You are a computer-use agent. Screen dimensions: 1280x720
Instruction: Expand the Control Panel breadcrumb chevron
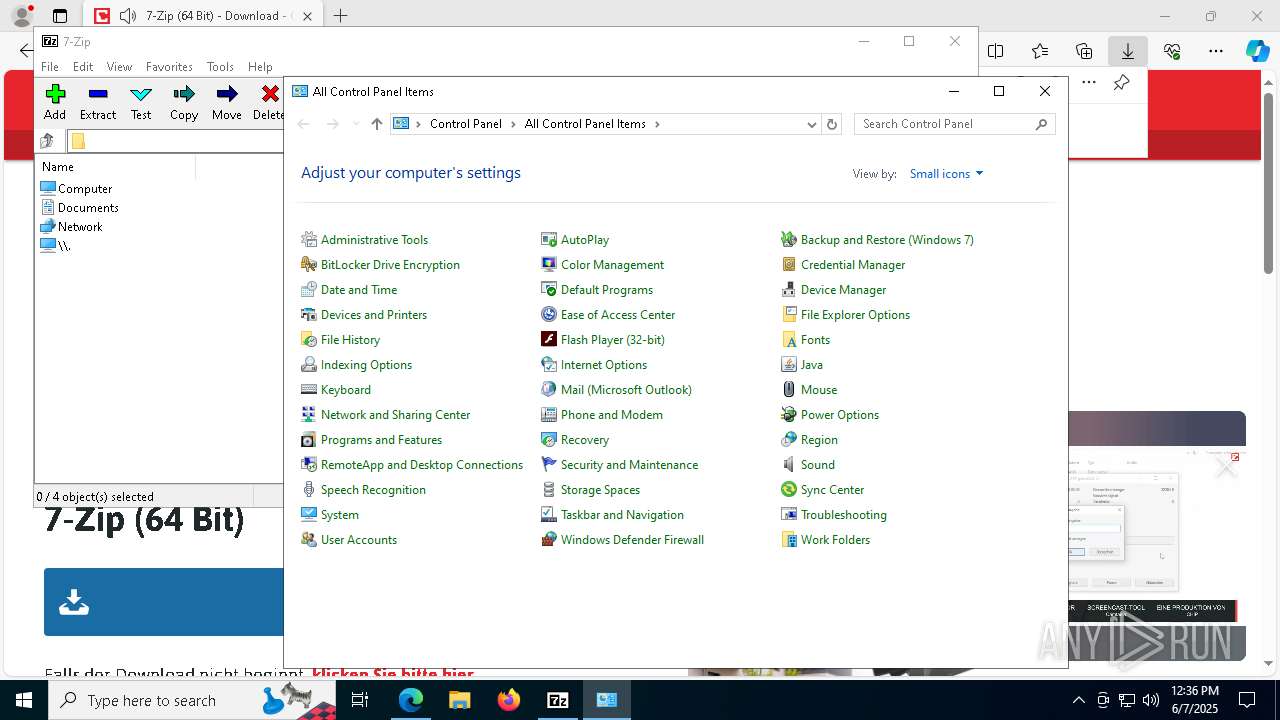(513, 124)
